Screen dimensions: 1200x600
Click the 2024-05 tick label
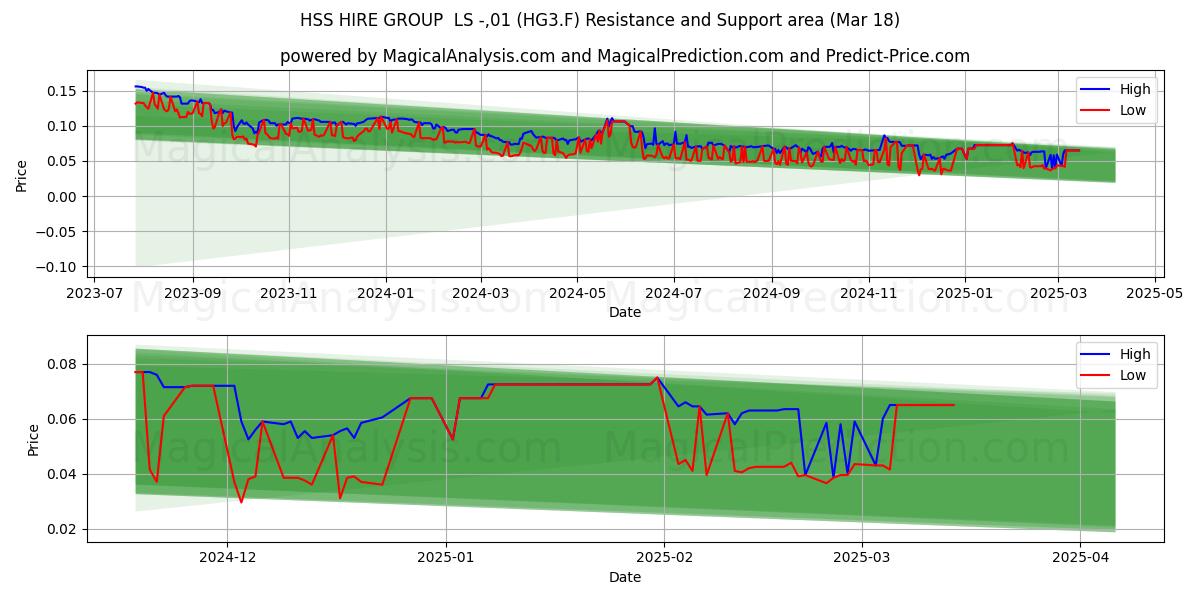[x=577, y=294]
